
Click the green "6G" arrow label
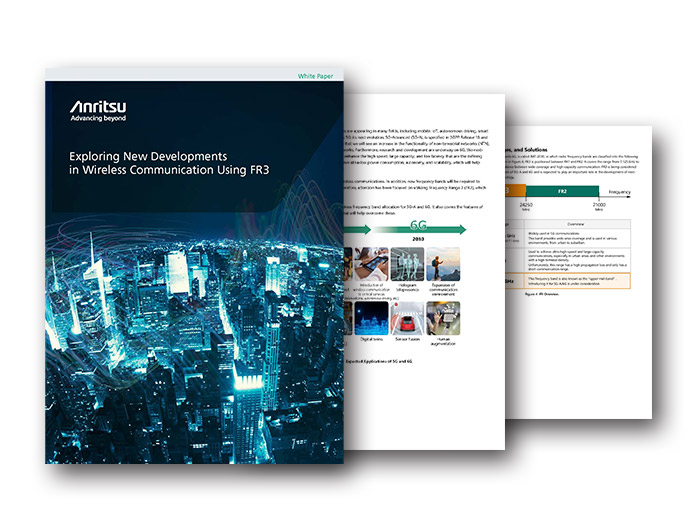point(418,225)
